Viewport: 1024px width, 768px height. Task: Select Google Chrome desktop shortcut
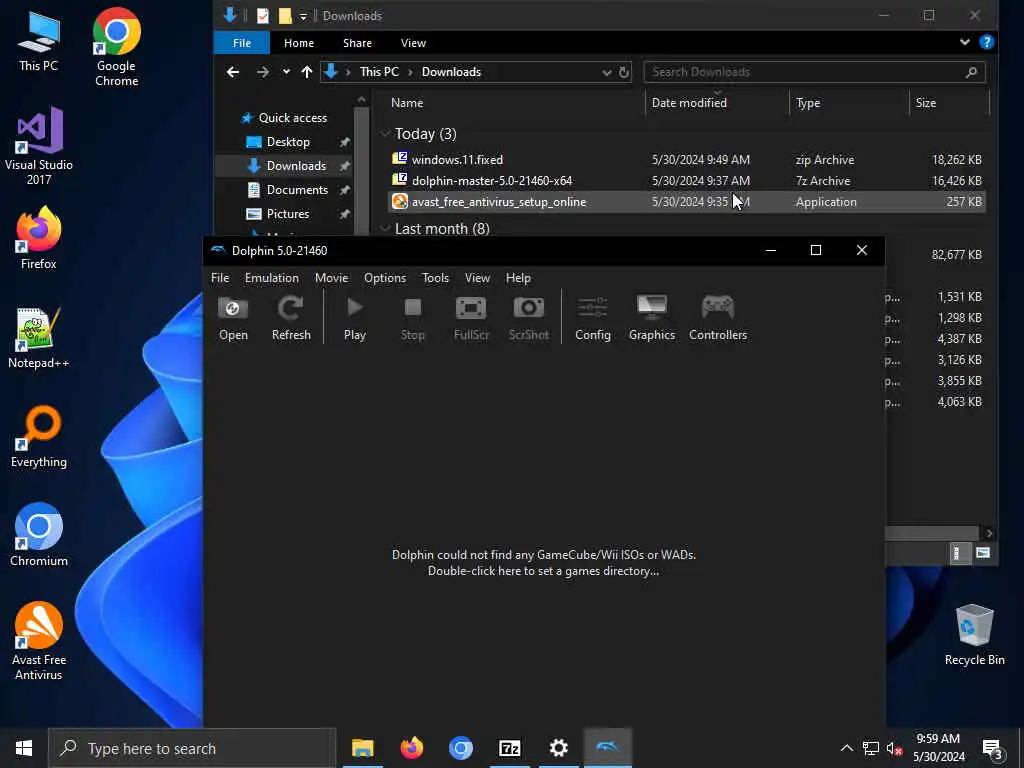[116, 47]
